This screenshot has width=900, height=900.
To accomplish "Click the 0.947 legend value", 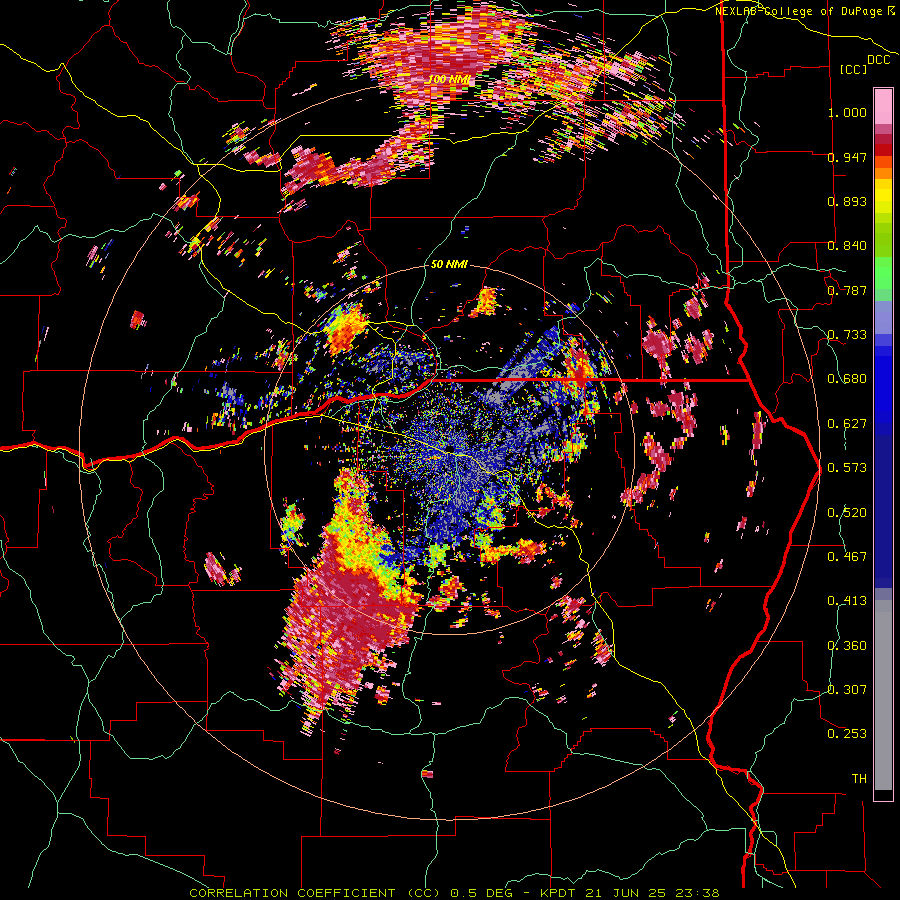I will coord(847,157).
